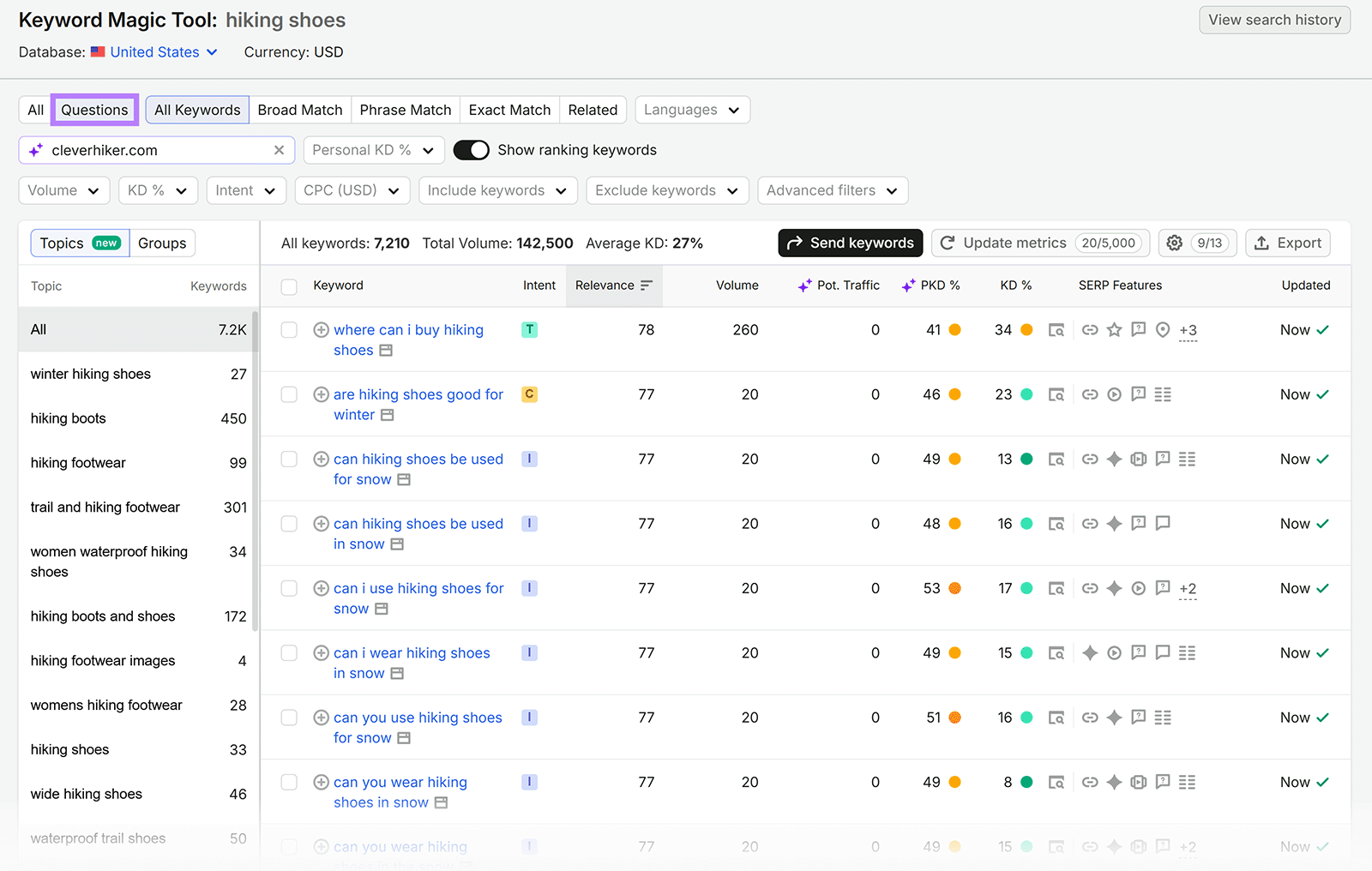1372x871 pixels.
Task: Open SERP snapshot icon for 'are hiking shoes good for winter'
Action: [x=1056, y=394]
